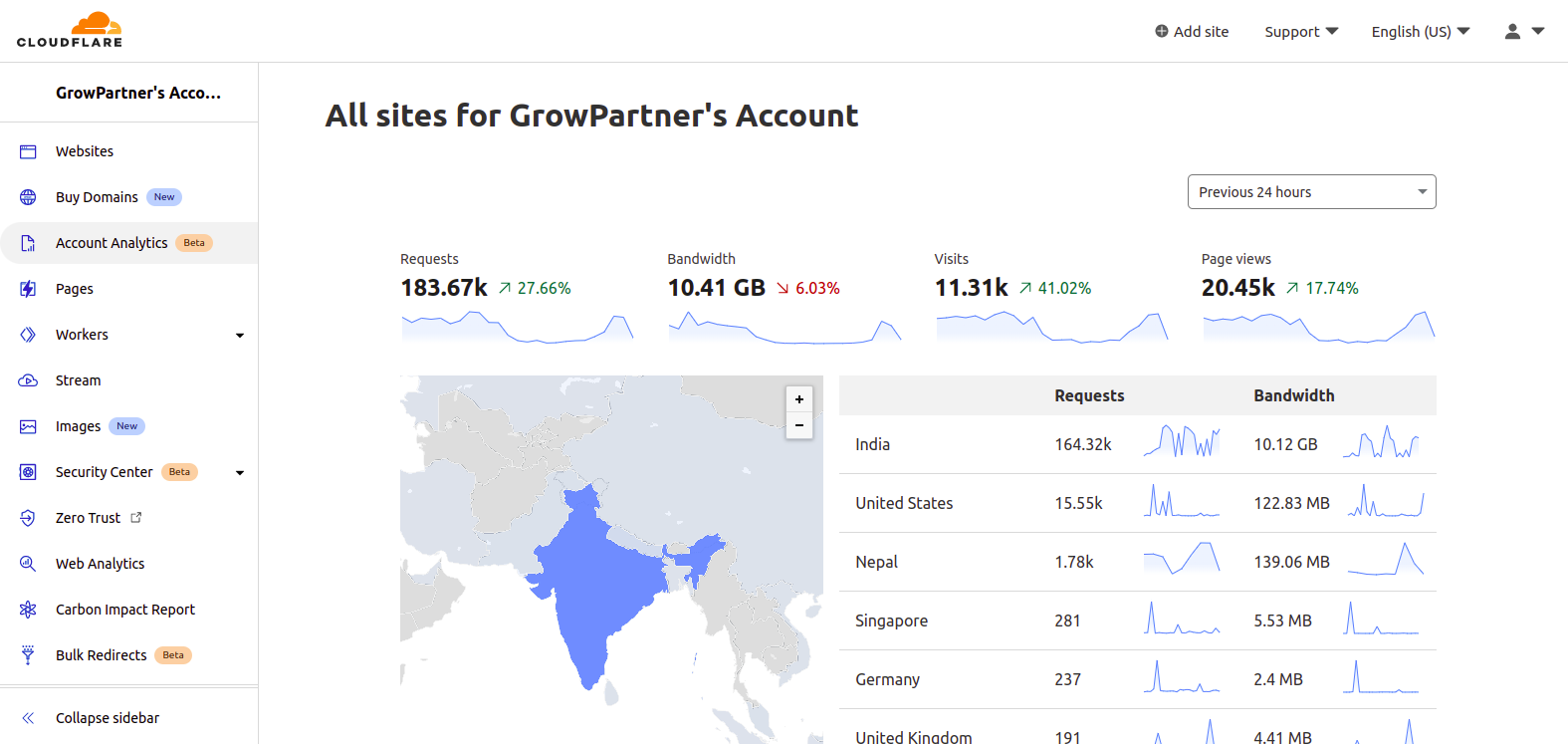The height and width of the screenshot is (744, 1568).
Task: Click the Visits sparkline chart
Action: [1052, 328]
